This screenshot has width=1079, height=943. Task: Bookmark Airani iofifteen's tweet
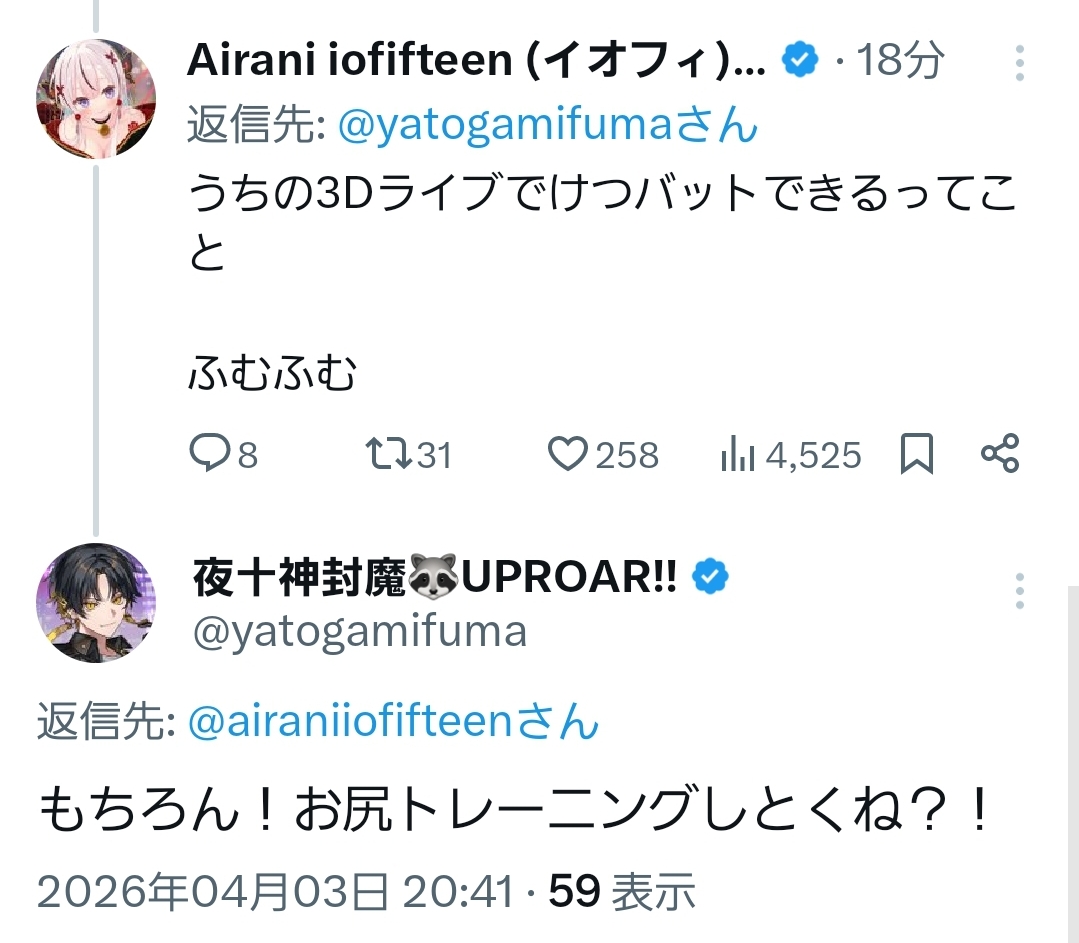(917, 455)
